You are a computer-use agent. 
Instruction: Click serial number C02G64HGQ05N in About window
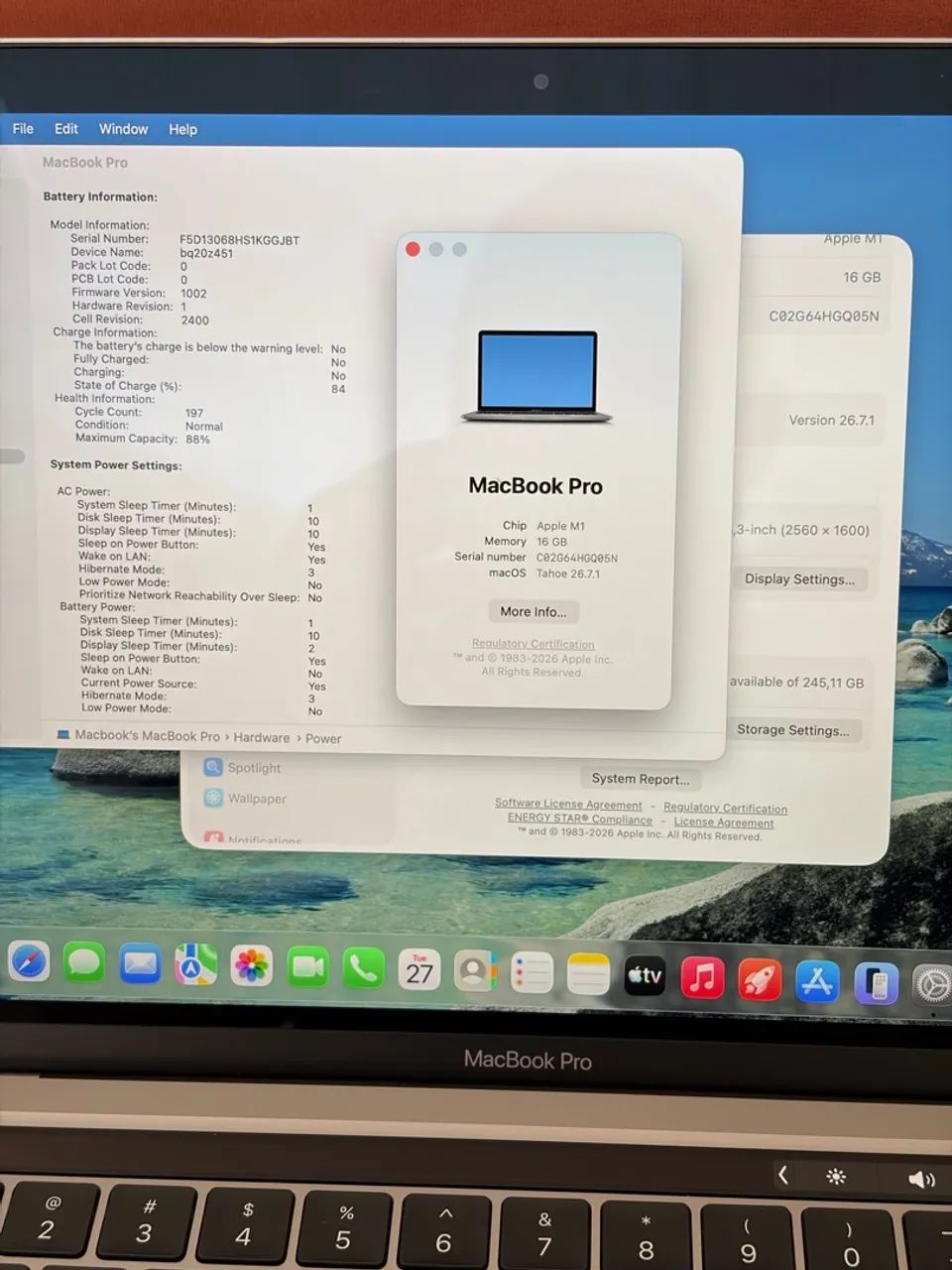click(577, 558)
